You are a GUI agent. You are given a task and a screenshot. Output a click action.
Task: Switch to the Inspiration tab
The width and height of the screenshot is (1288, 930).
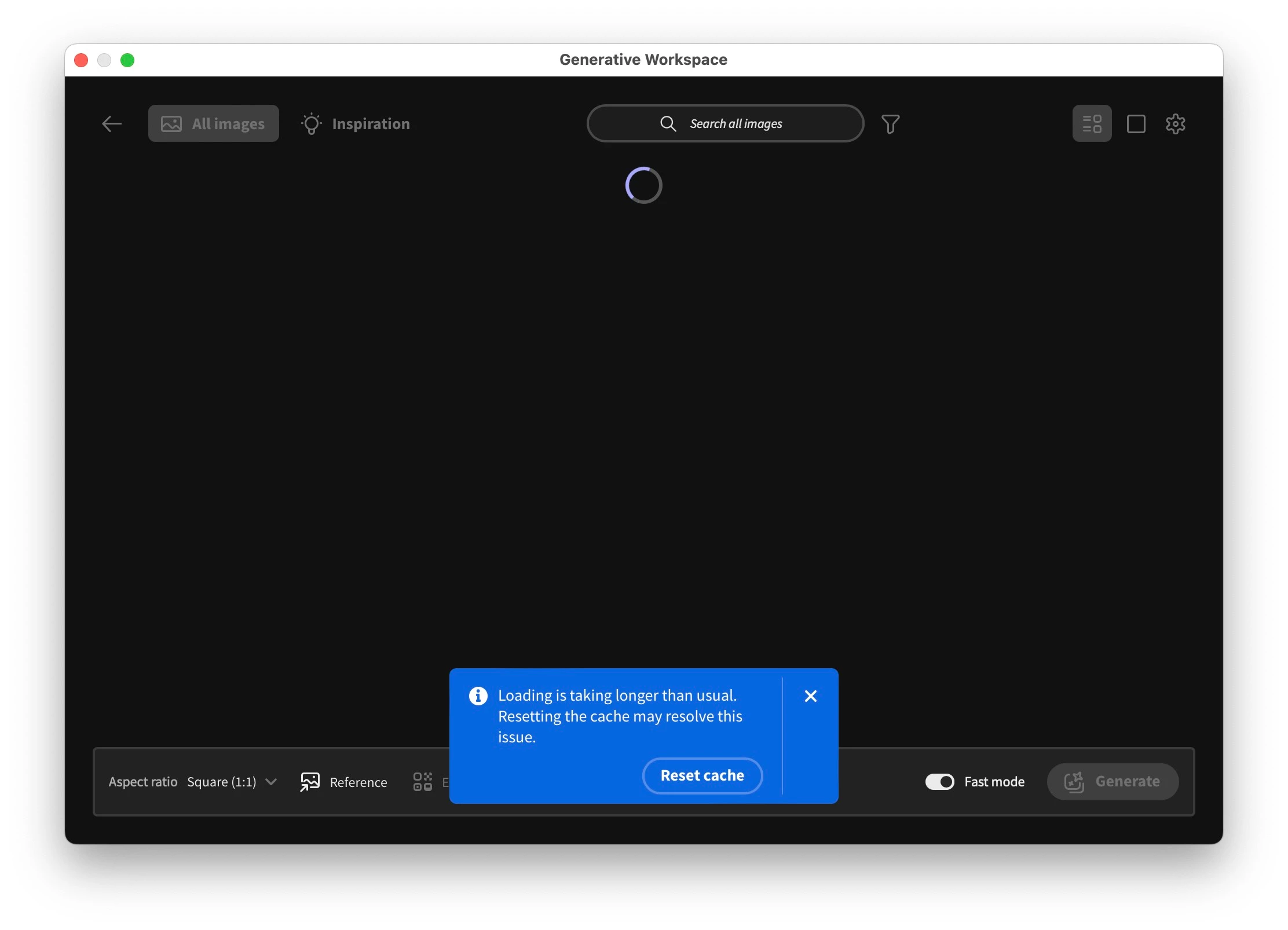(356, 124)
